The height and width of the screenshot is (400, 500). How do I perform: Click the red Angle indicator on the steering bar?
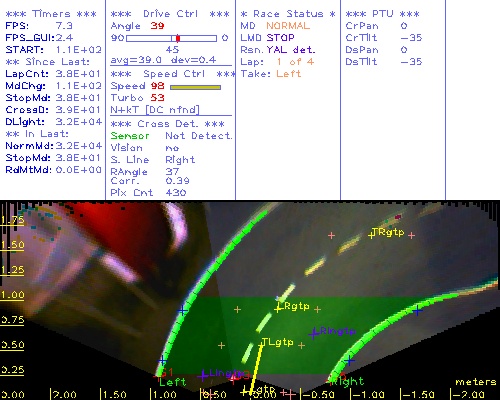[178, 38]
